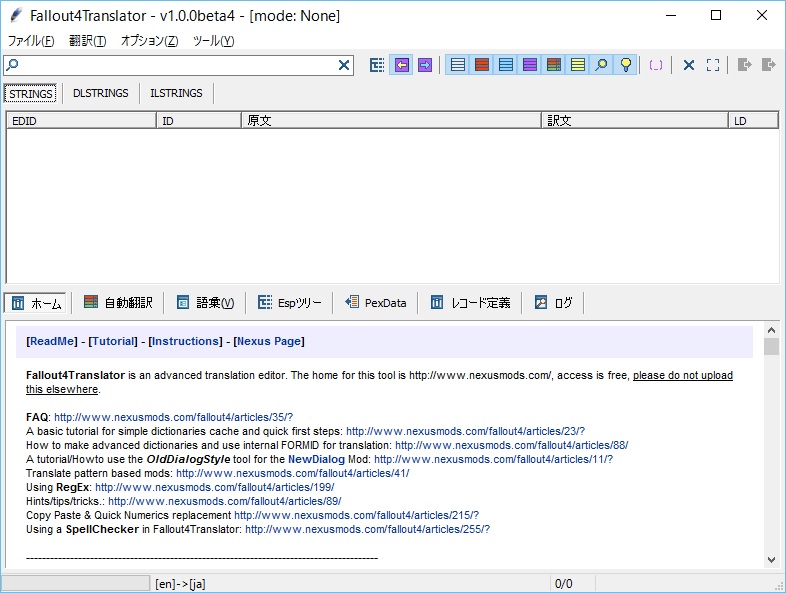Open the ファイル(F) menu
The height and width of the screenshot is (593, 786).
point(32,41)
